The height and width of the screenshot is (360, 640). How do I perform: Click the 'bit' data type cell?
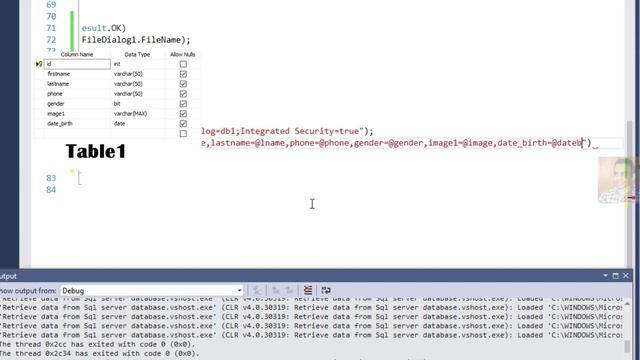(x=138, y=104)
